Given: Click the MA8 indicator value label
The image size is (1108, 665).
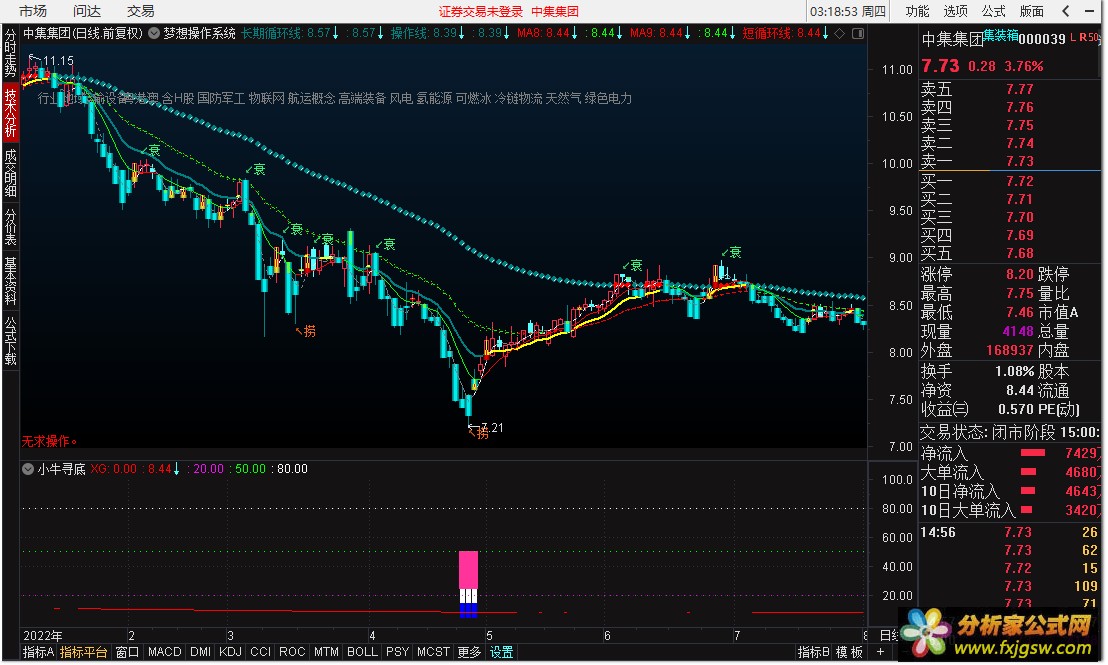Looking at the screenshot, I should point(548,33).
